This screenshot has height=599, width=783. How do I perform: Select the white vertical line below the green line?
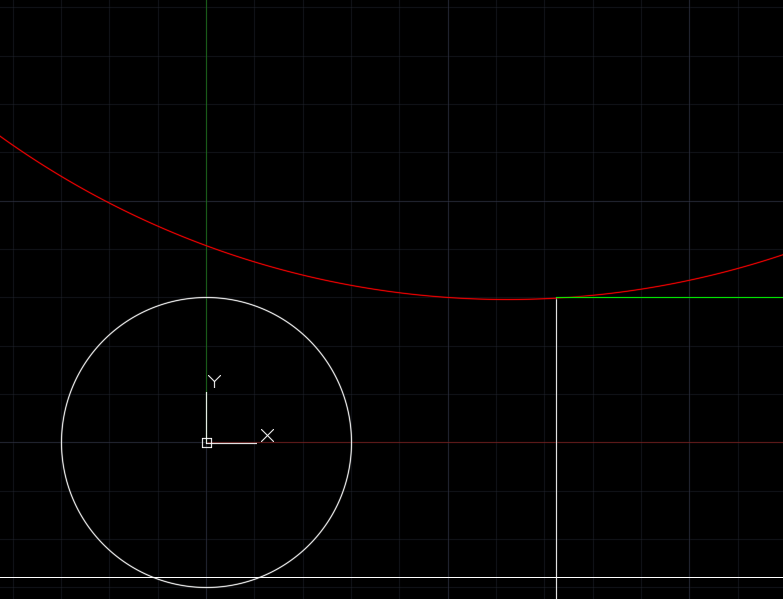click(556, 449)
